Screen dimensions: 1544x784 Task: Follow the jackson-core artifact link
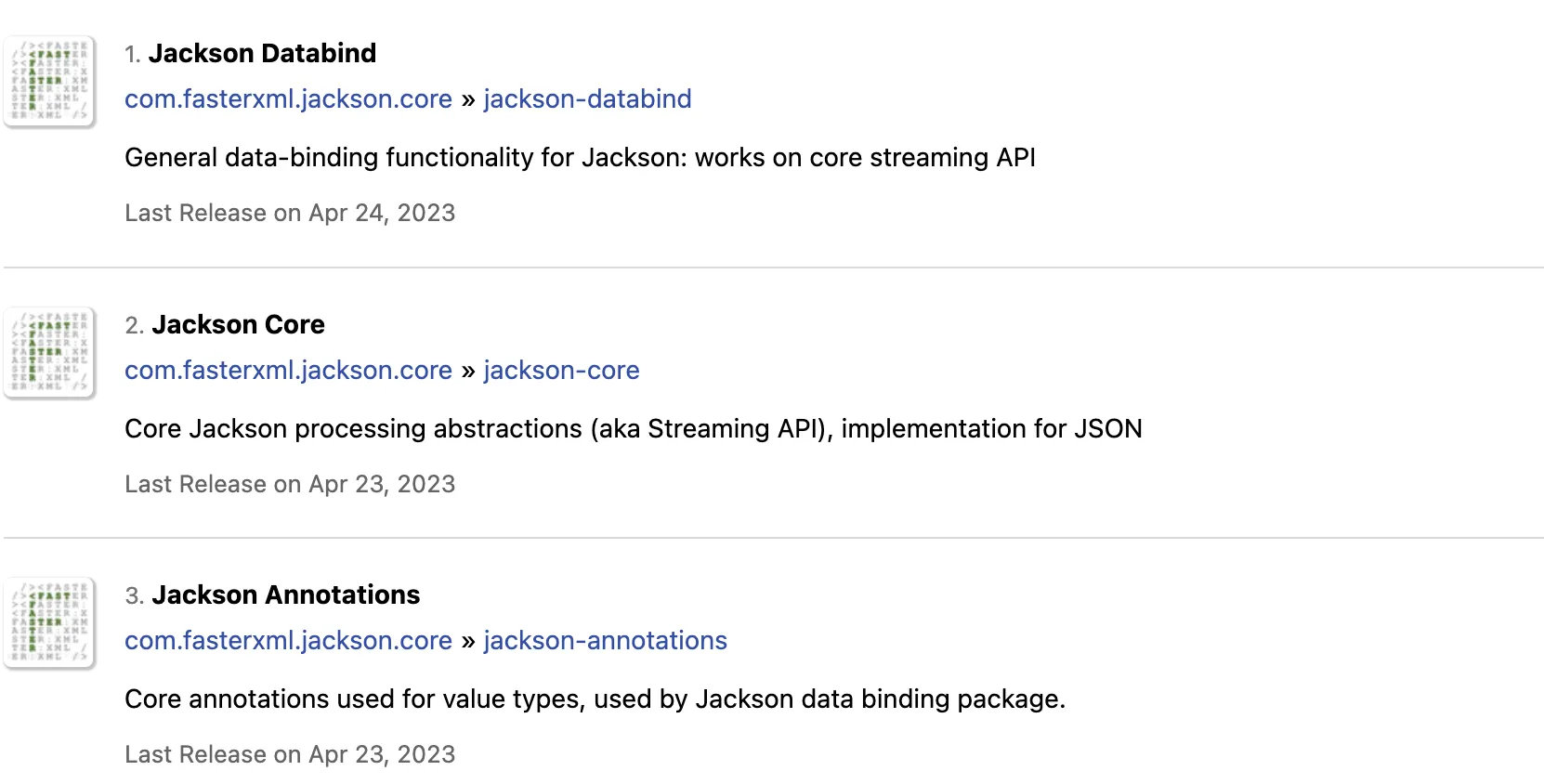[561, 371]
